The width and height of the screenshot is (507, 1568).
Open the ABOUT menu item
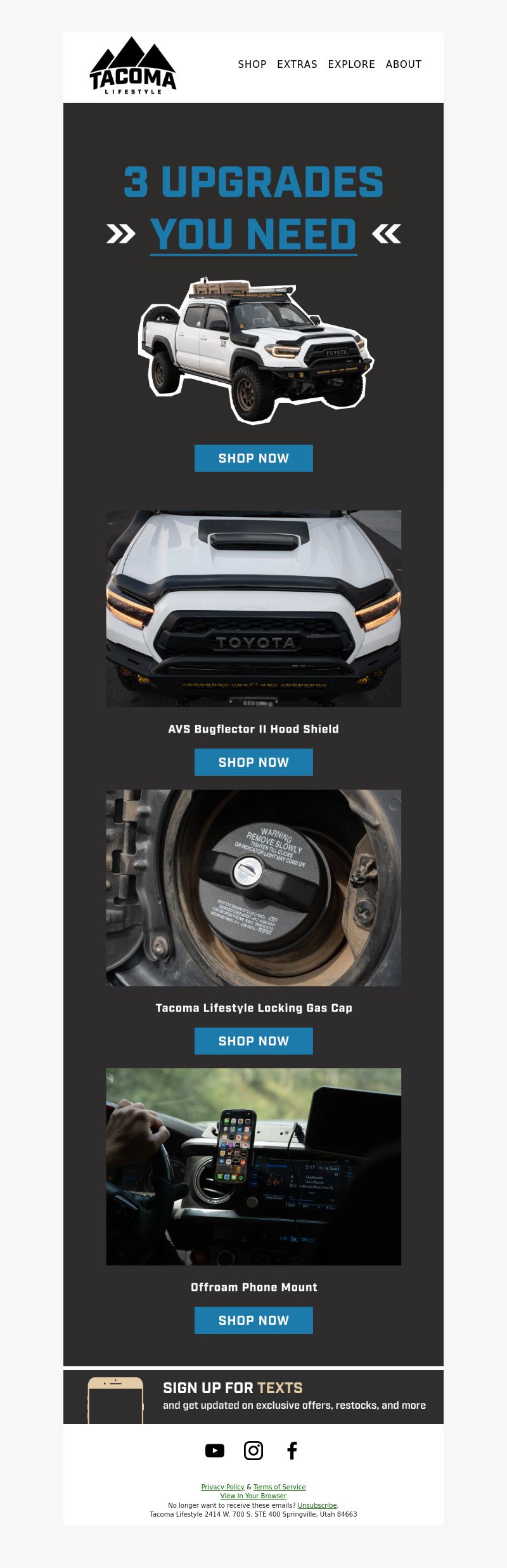tap(404, 64)
